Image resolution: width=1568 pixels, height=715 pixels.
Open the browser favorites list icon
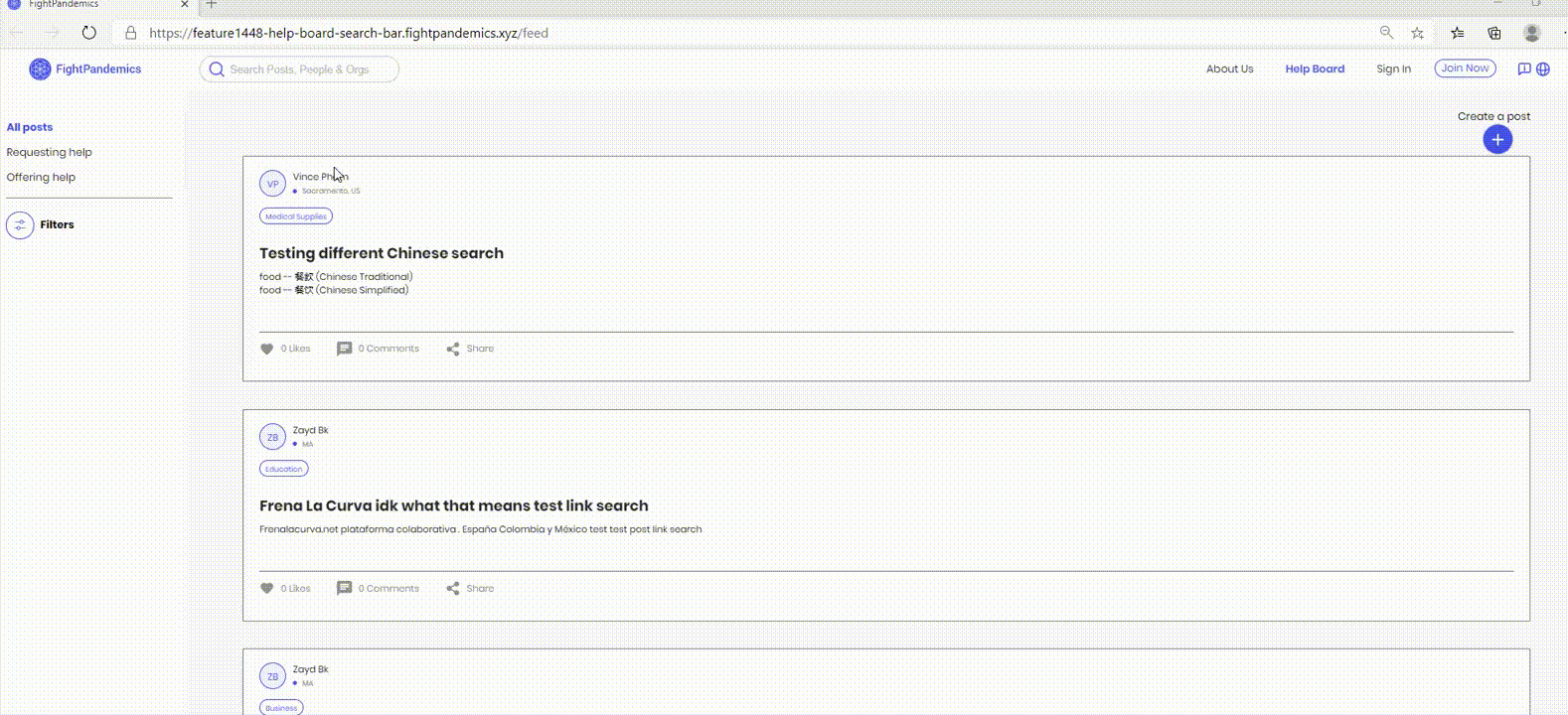1457,33
